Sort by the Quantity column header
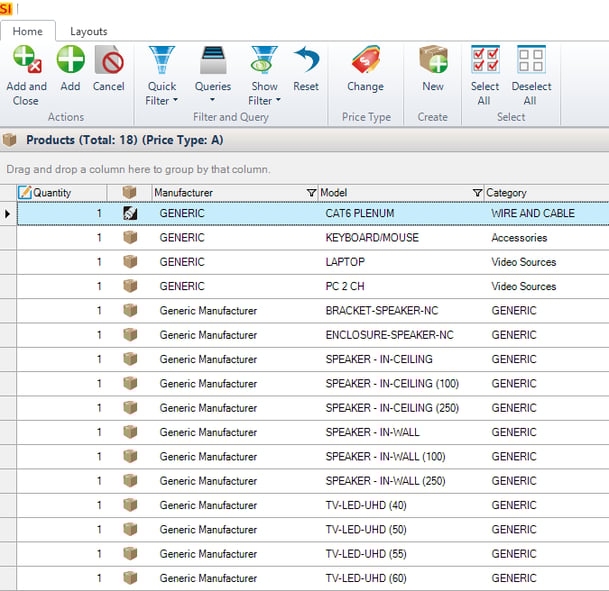 [62, 193]
